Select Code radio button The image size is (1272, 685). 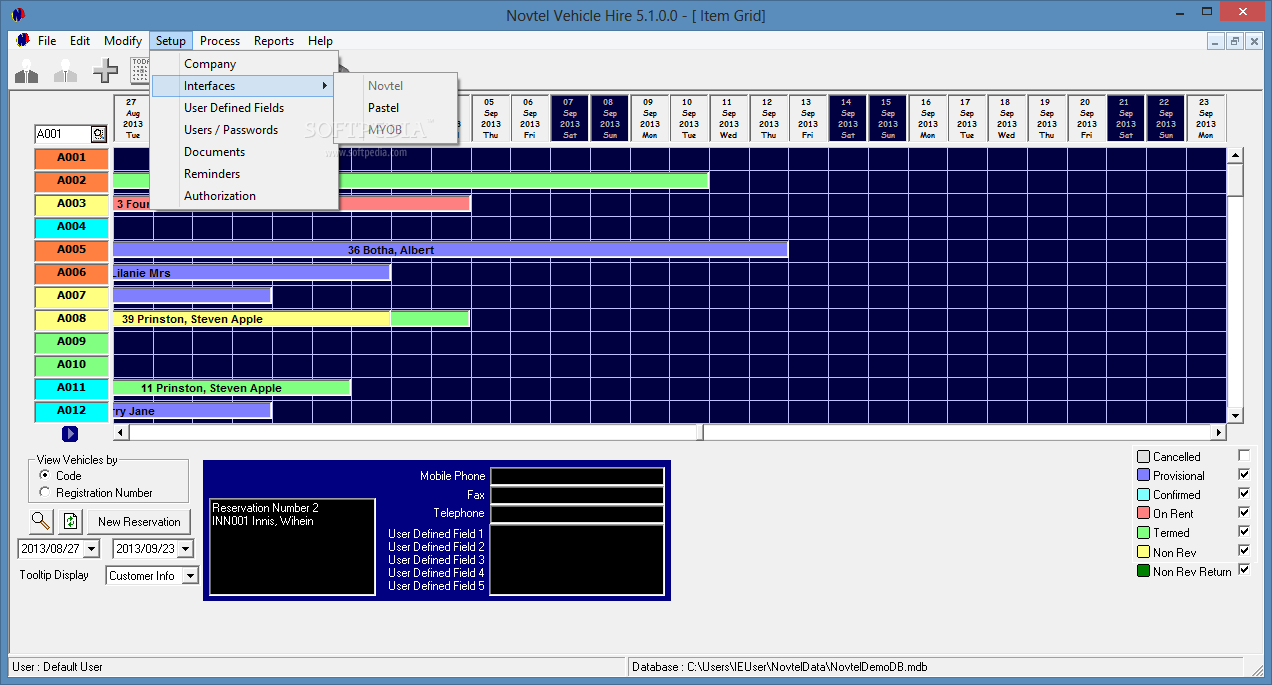(x=44, y=476)
